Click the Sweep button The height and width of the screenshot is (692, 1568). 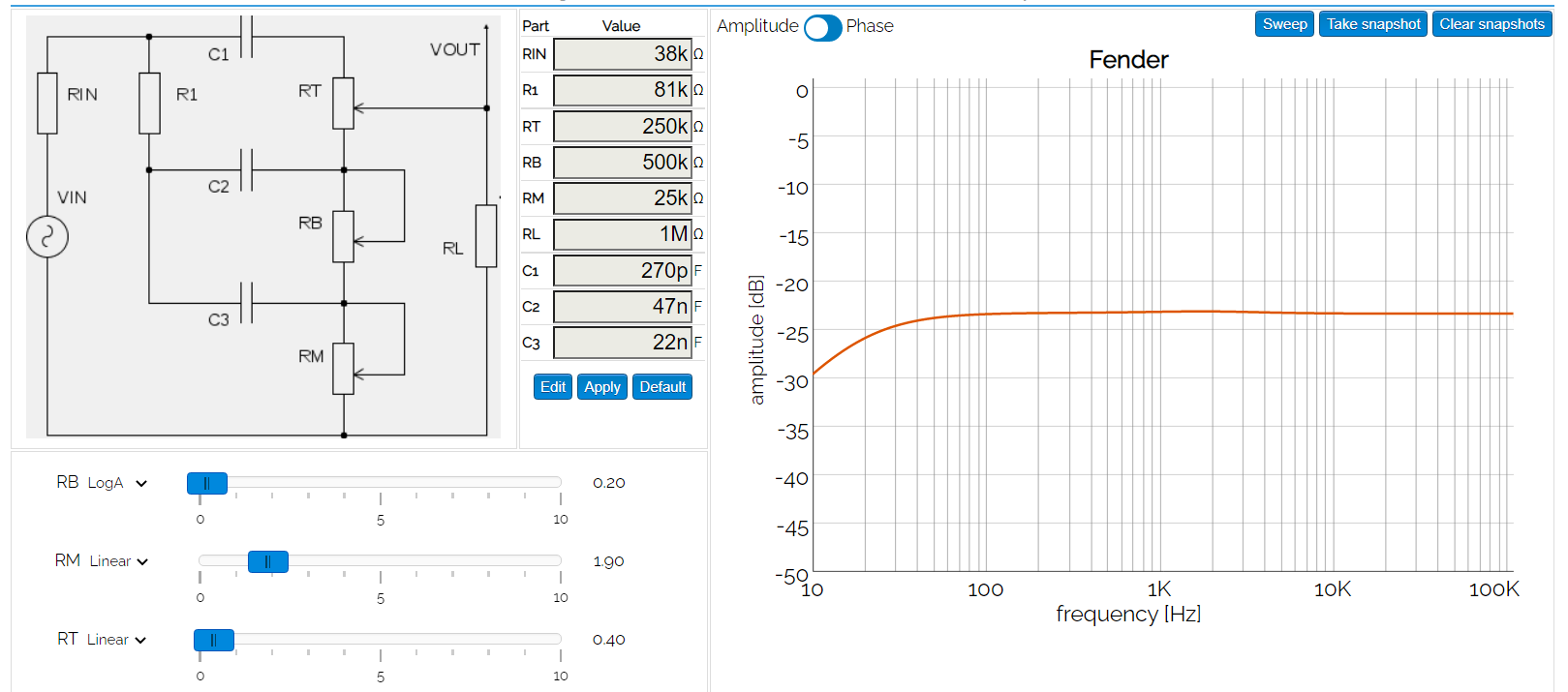[x=1284, y=24]
